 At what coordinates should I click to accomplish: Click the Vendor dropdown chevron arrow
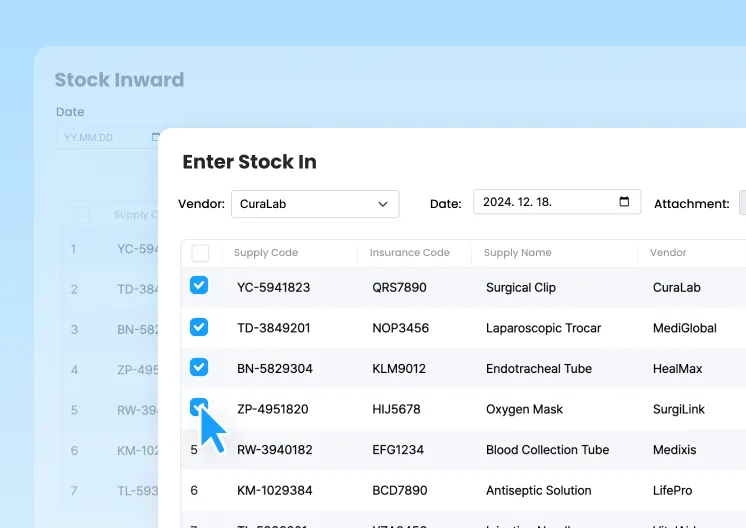pyautogui.click(x=383, y=204)
